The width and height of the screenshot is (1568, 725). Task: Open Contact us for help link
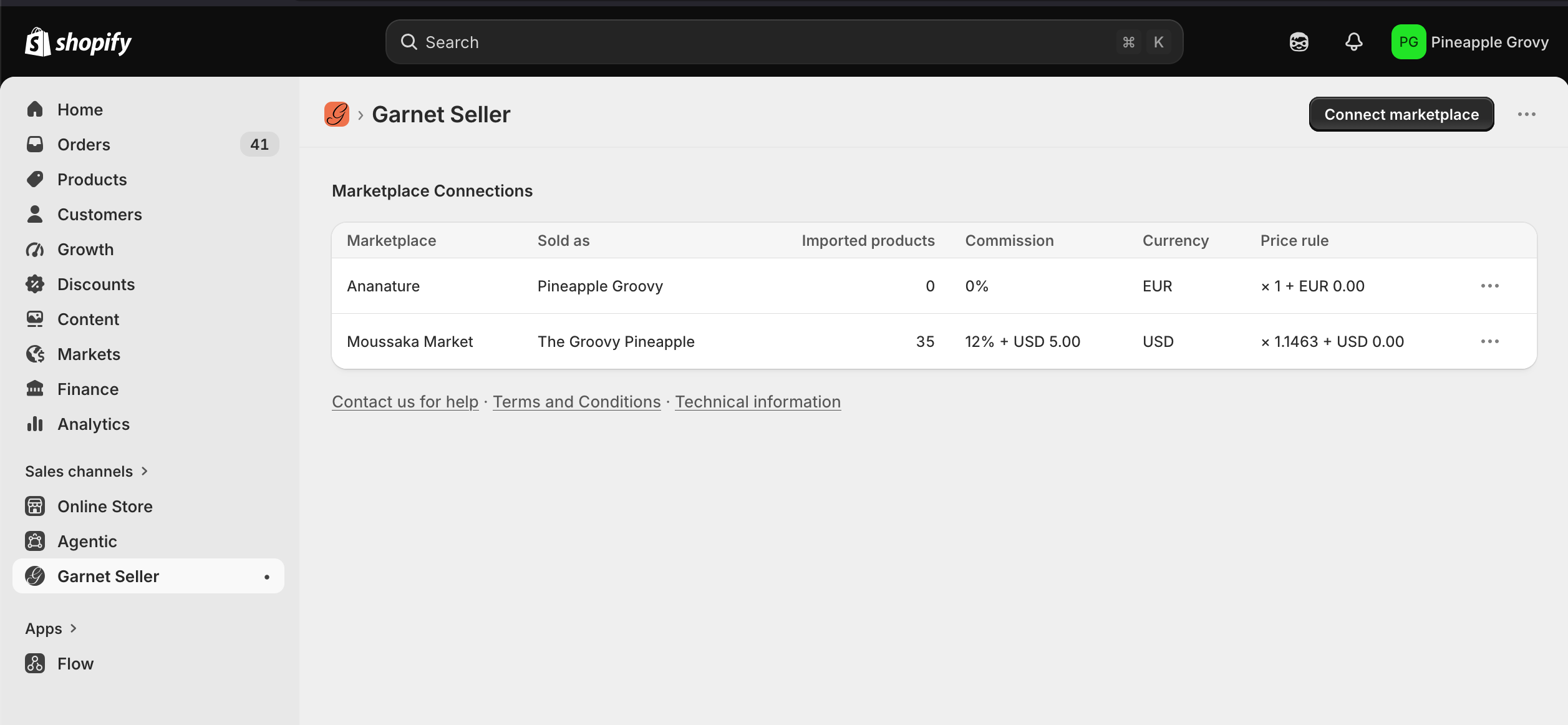coord(405,402)
